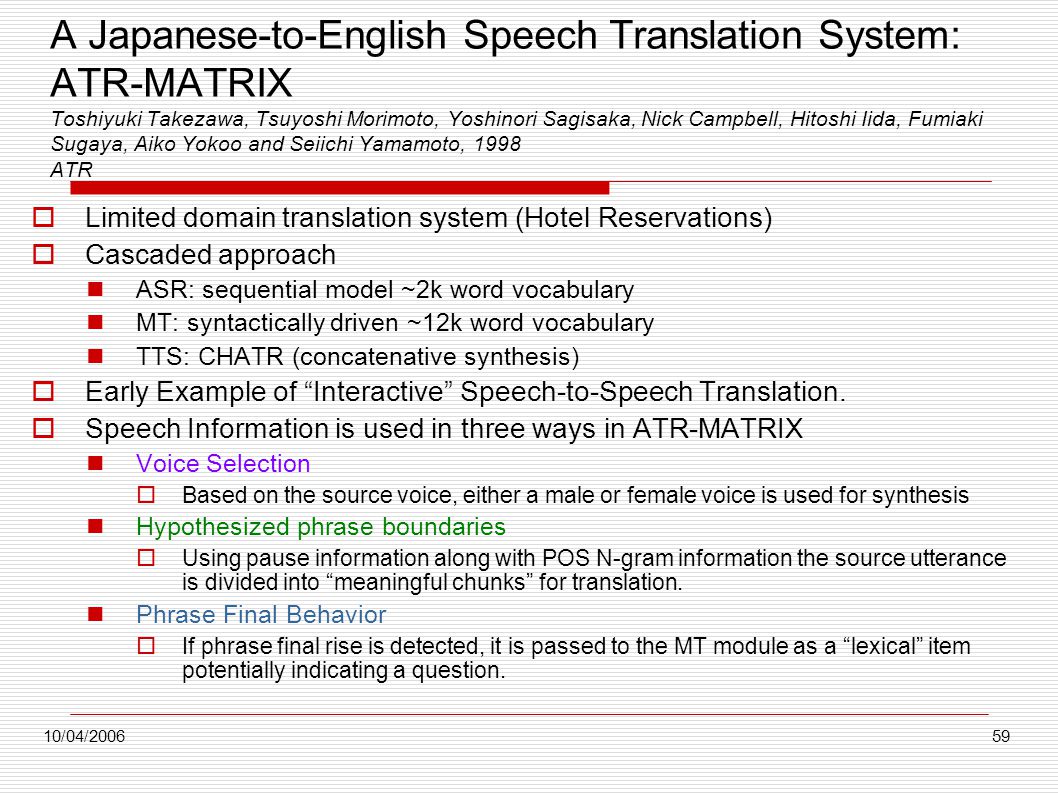Viewport: 1058px width, 793px height.
Task: Click 'Limited domain translation system (Hotel Reservations)'
Action: [x=428, y=218]
